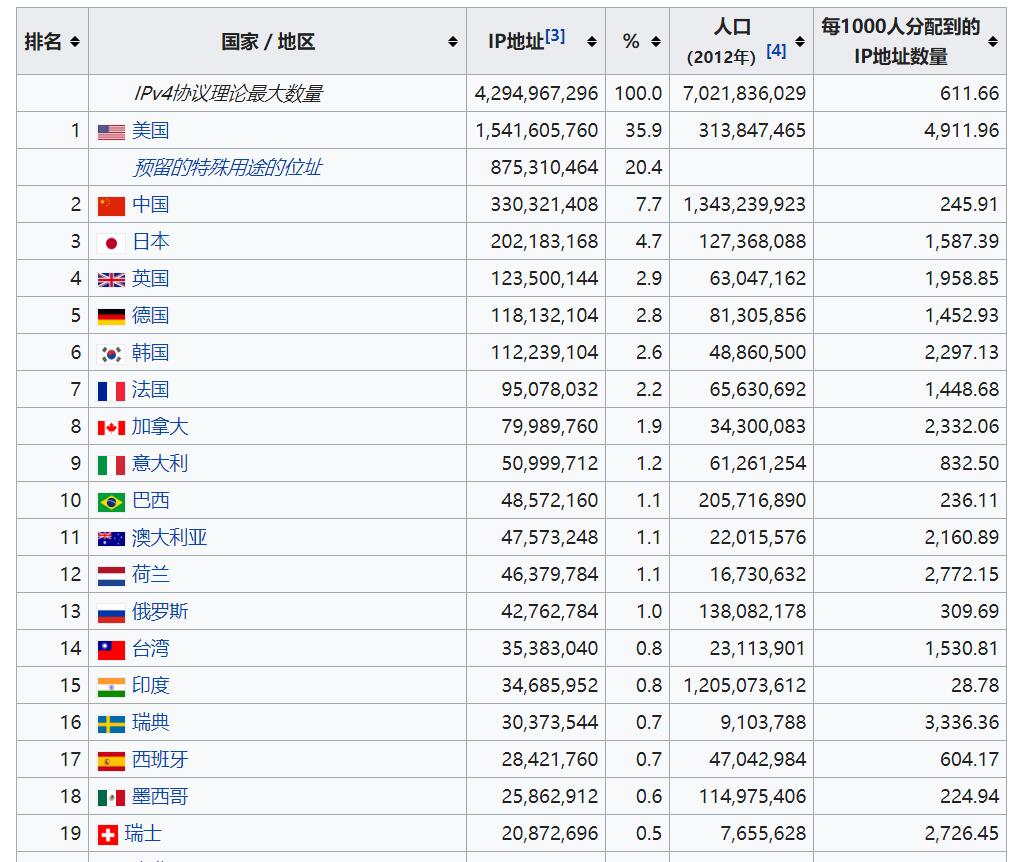The image size is (1024, 862).
Task: Open the 加拿大 country link
Action: pos(160,426)
